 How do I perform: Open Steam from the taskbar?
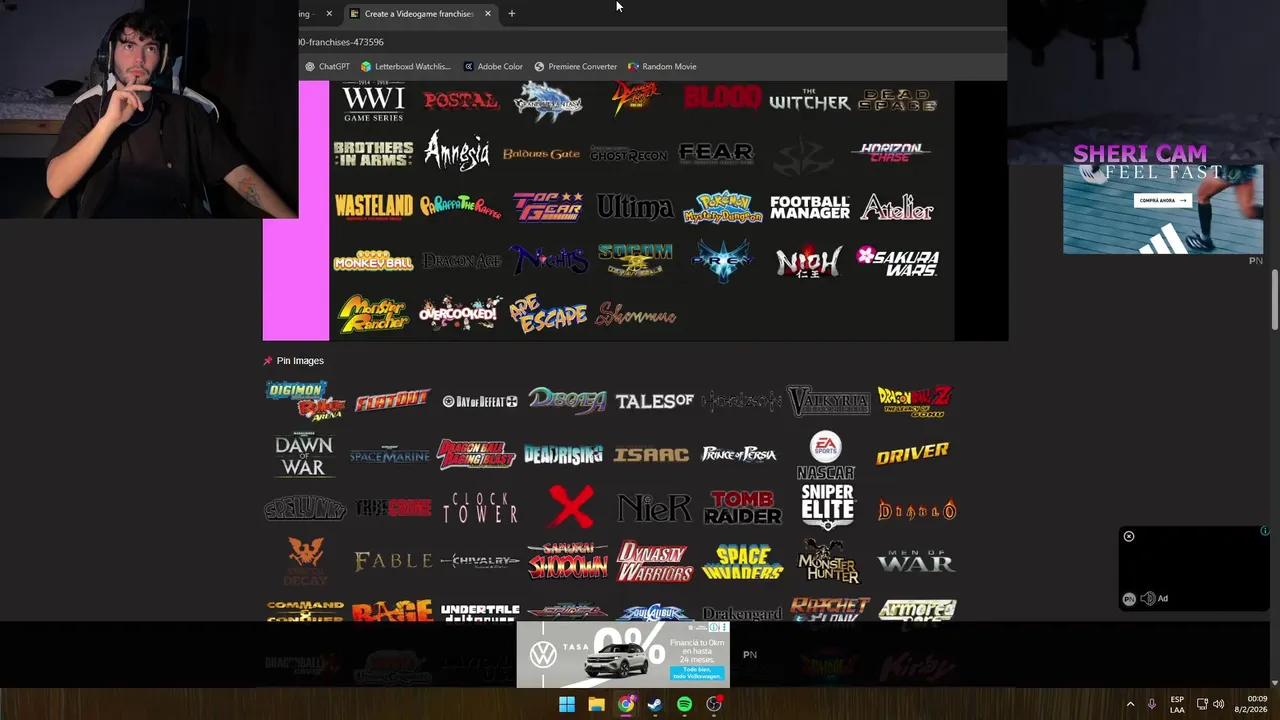coord(655,705)
